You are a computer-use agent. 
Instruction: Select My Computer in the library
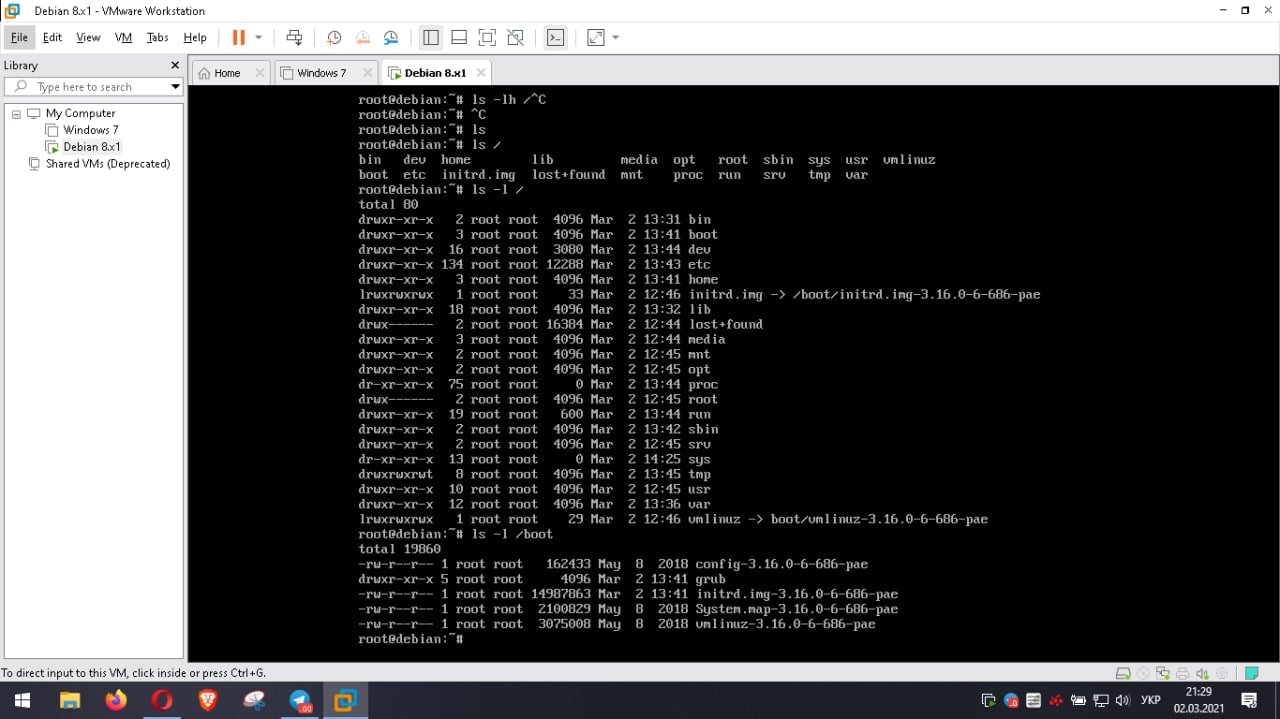[80, 114]
